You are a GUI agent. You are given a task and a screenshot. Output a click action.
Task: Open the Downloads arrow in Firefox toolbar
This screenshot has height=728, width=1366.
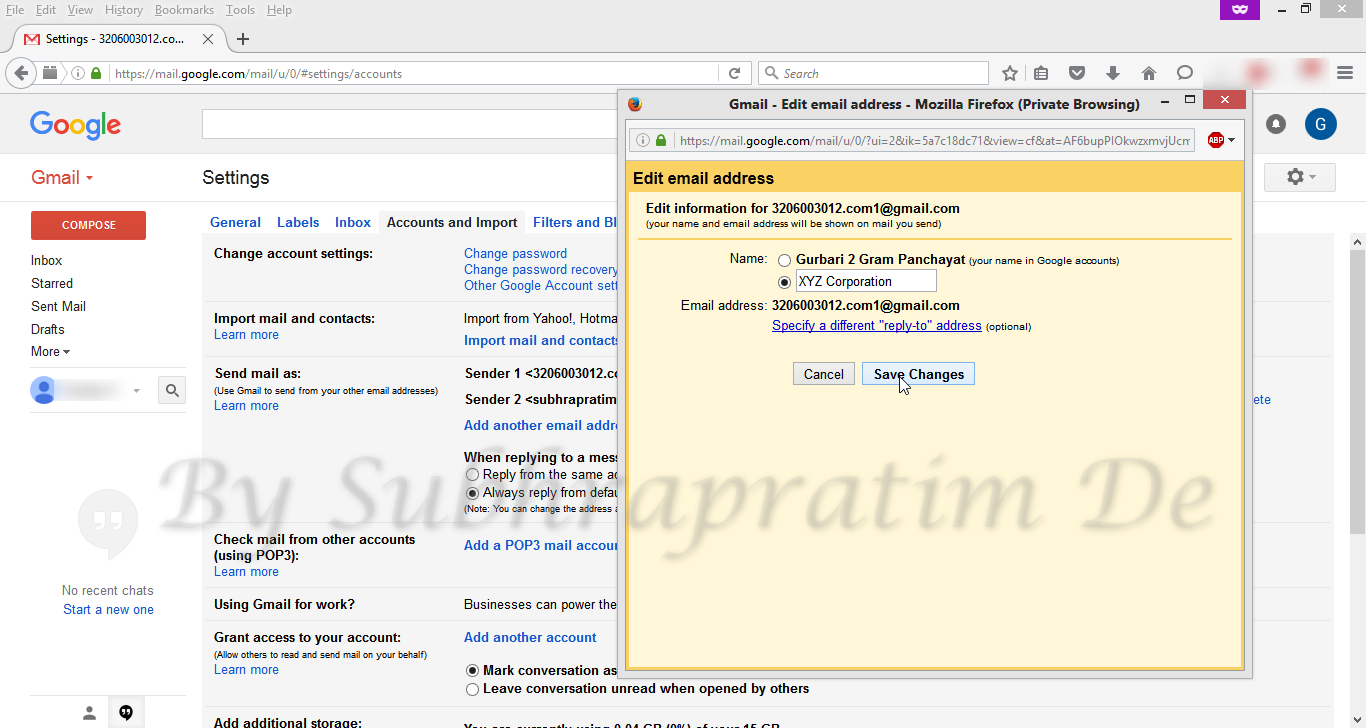(1113, 73)
